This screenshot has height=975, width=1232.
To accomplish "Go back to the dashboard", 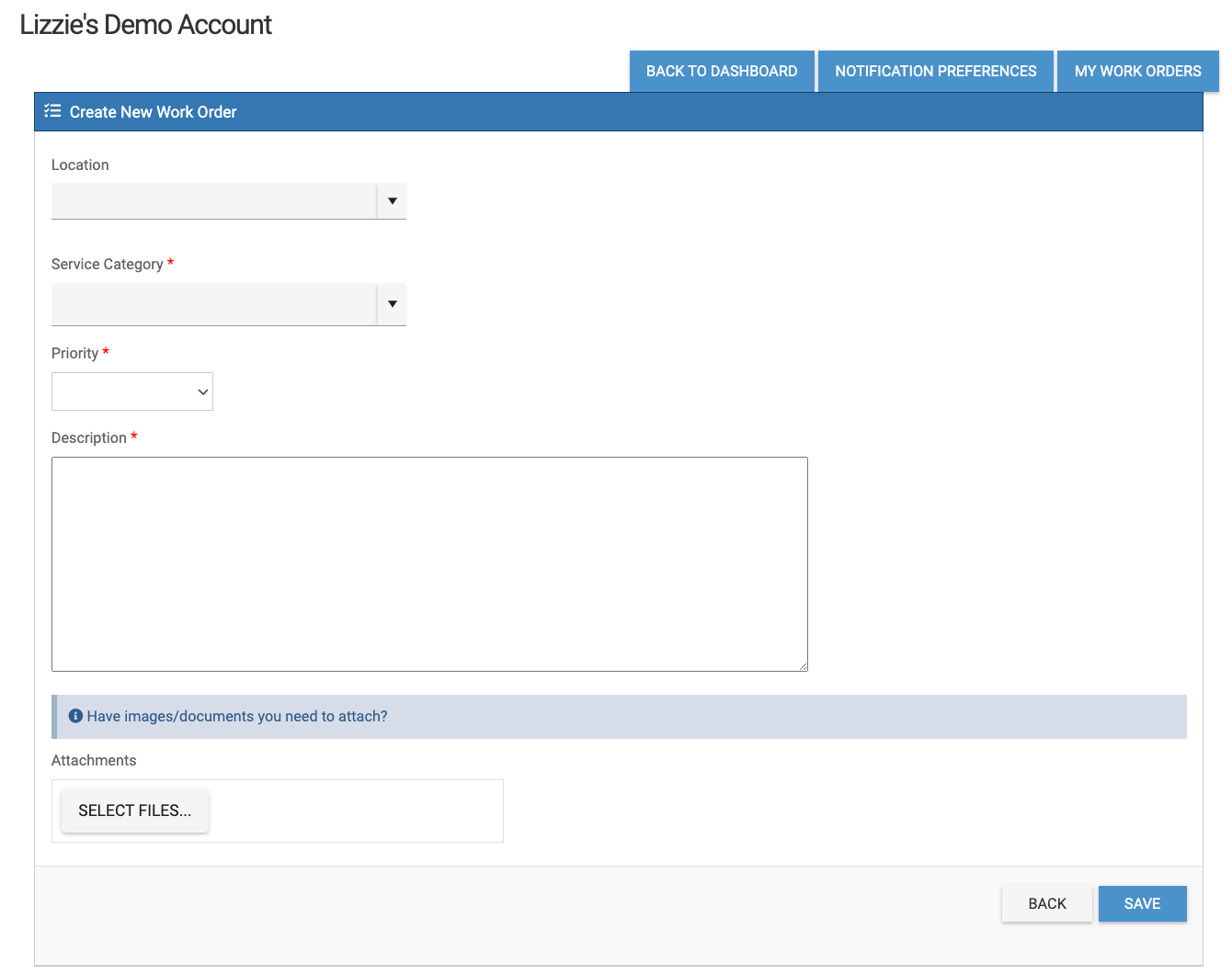I will (x=721, y=71).
